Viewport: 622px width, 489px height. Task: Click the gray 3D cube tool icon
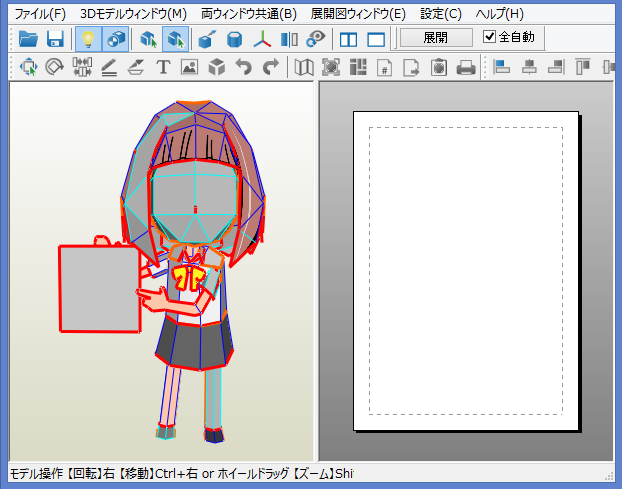point(217,67)
